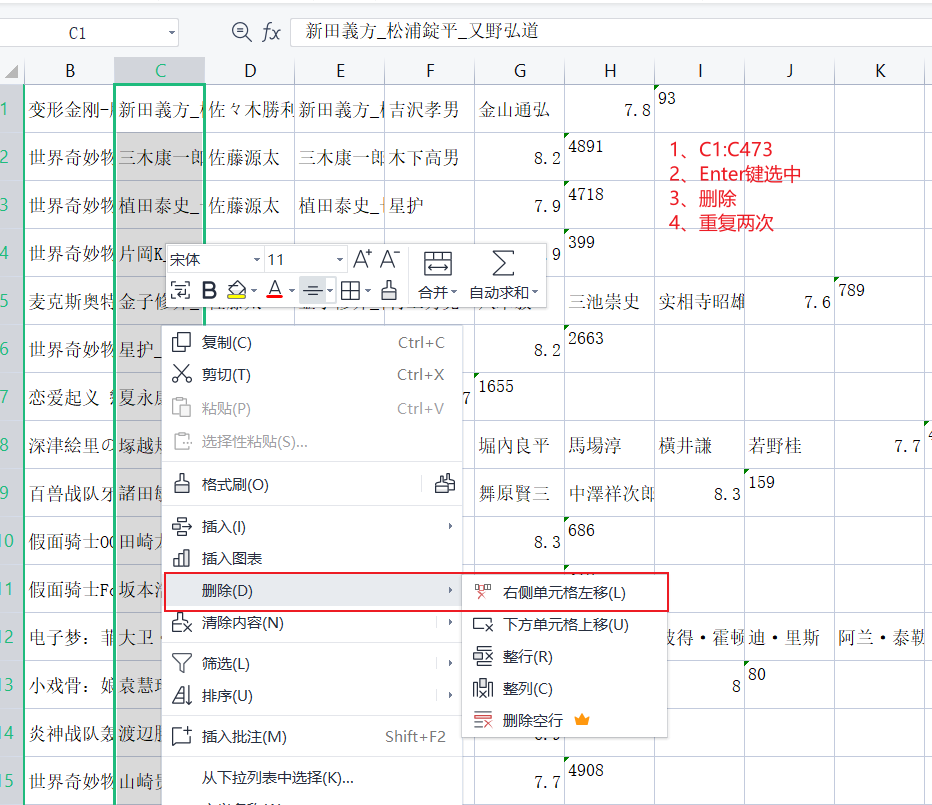Expand the fill color dropdown arrow
932x805 pixels.
(x=254, y=291)
